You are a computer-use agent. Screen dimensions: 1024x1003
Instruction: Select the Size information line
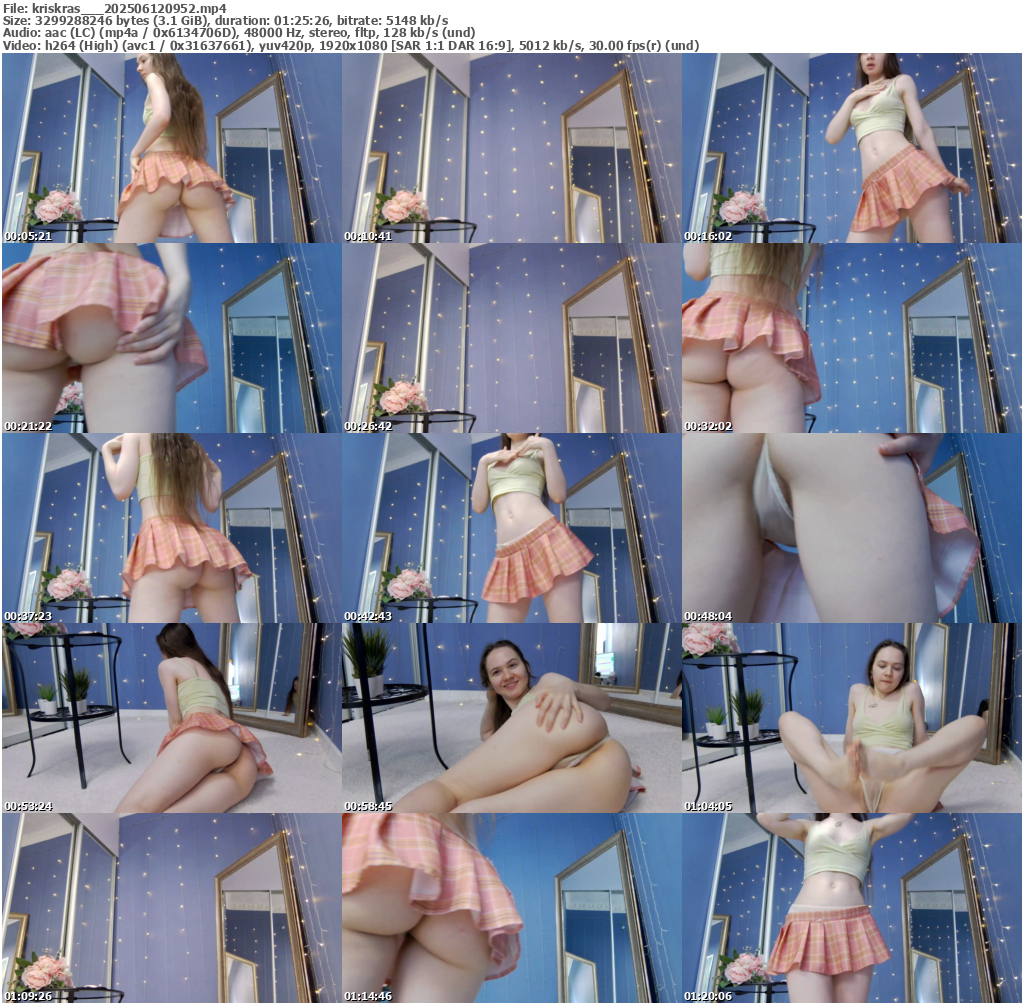(x=225, y=20)
